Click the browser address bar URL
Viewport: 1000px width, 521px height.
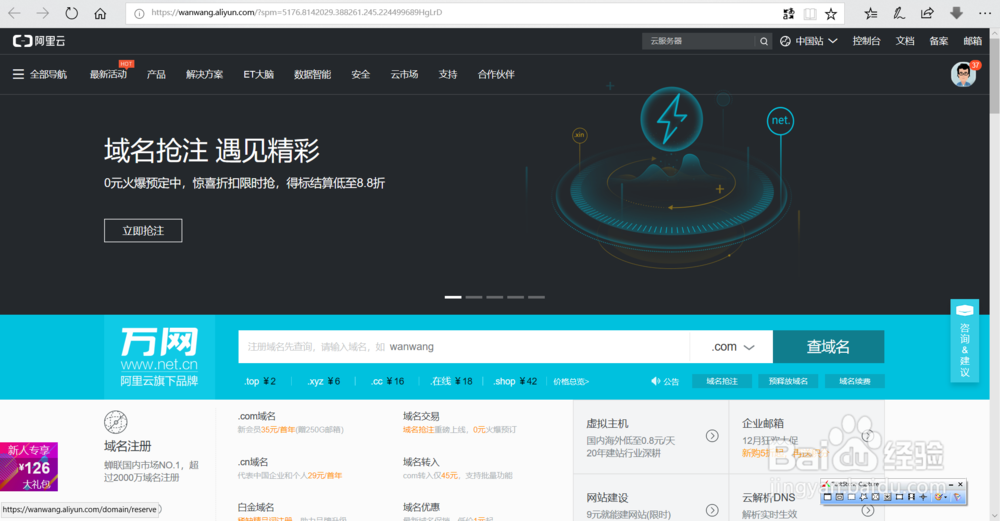[297, 13]
